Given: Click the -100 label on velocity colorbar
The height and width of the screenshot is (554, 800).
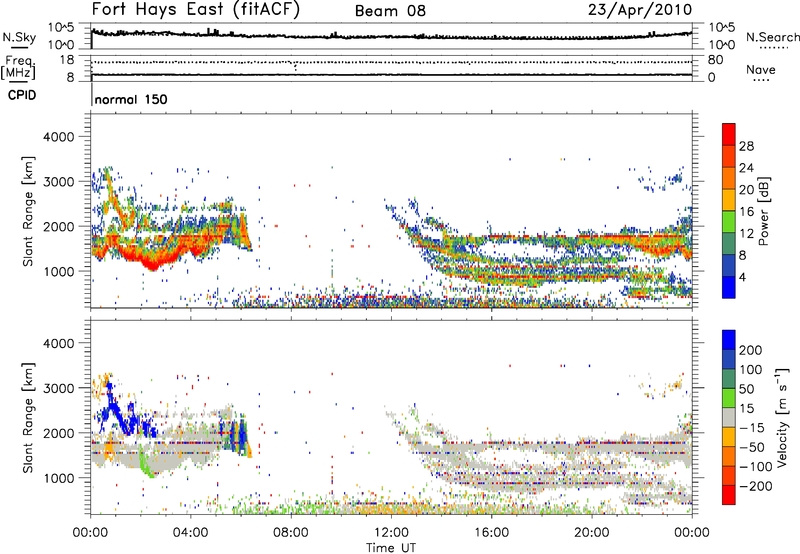Looking at the screenshot, I should [754, 466].
